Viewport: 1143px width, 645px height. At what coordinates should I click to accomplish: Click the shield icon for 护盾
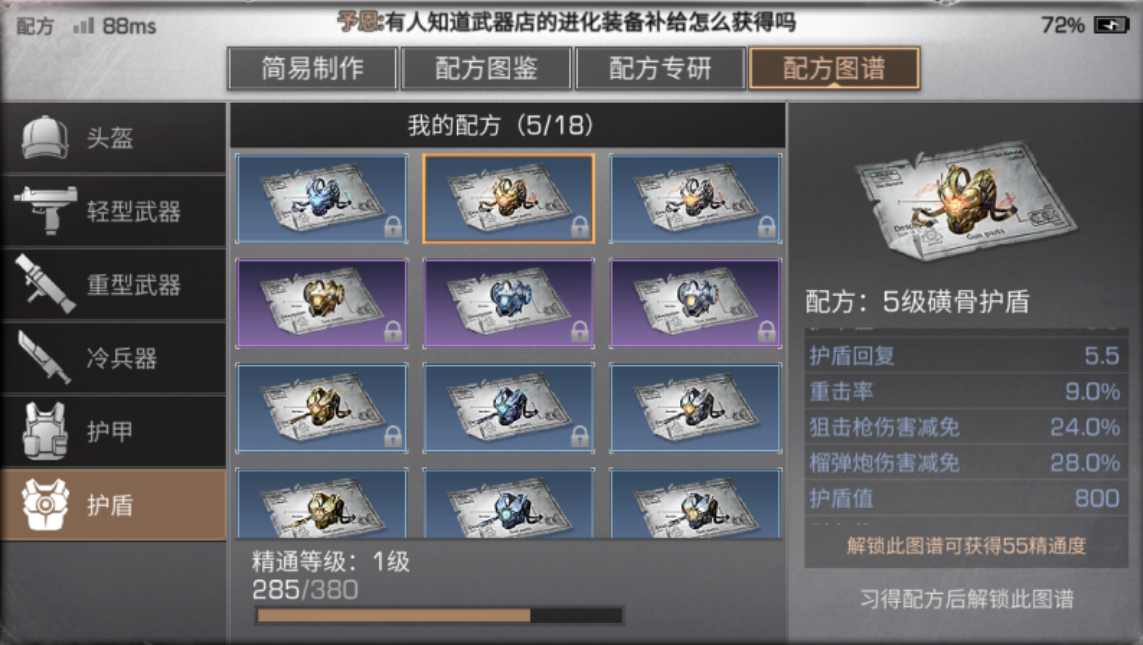[x=45, y=504]
